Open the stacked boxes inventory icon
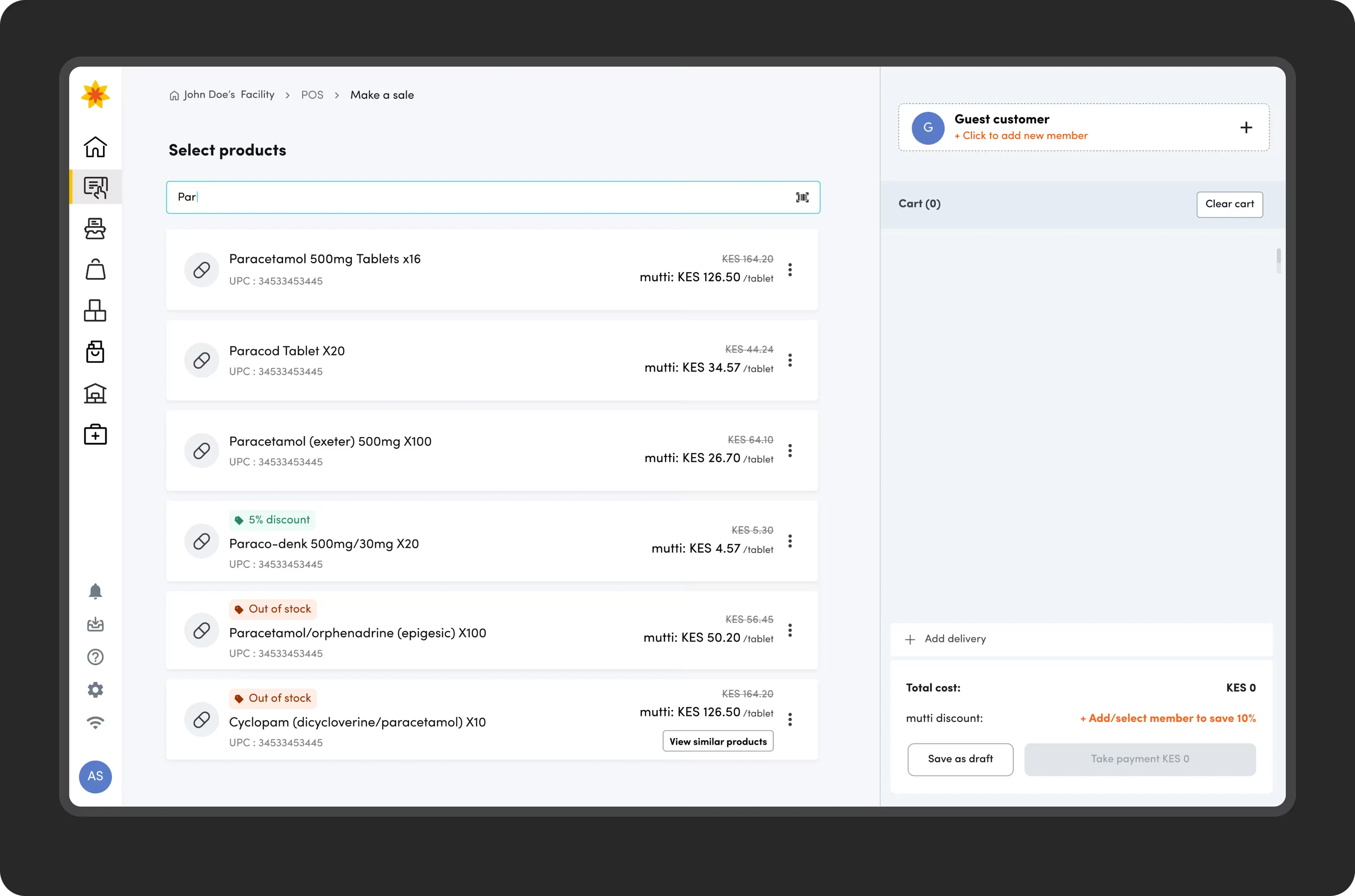The image size is (1355, 896). pyautogui.click(x=95, y=310)
